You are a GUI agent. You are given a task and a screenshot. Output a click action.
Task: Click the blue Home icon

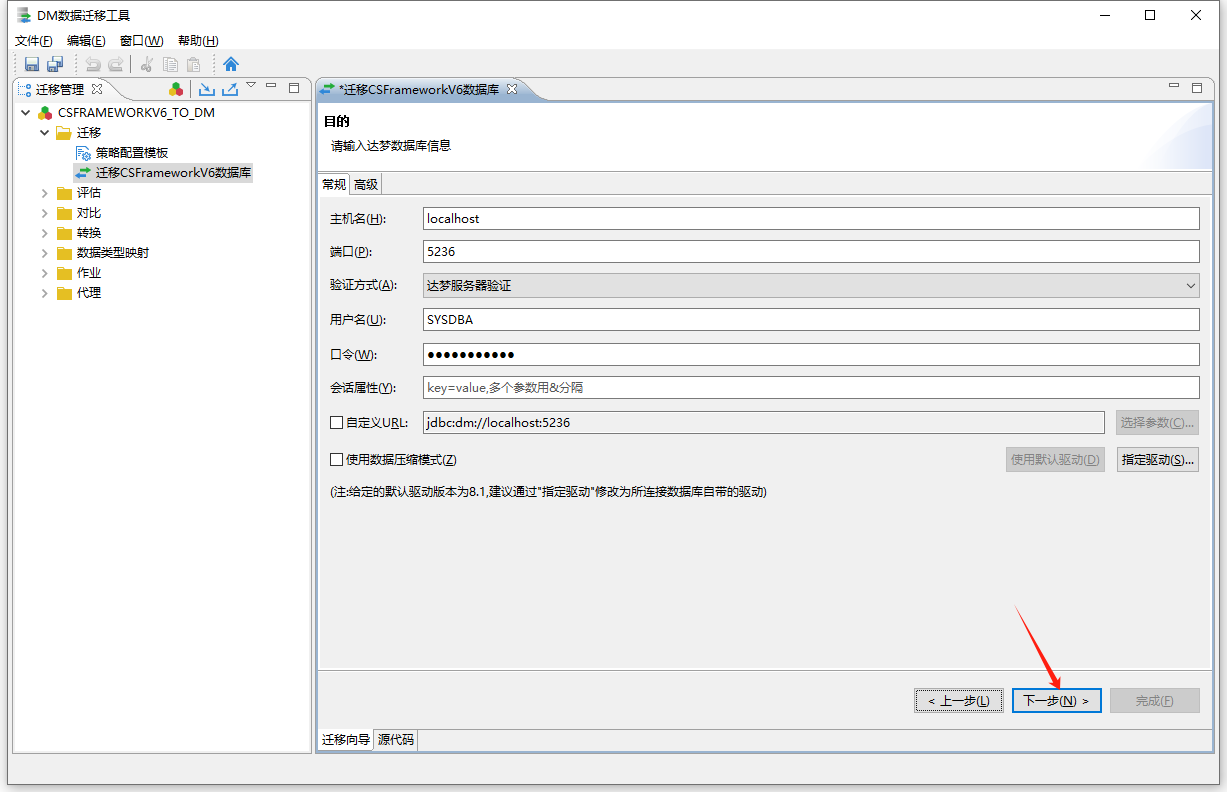[x=231, y=64]
